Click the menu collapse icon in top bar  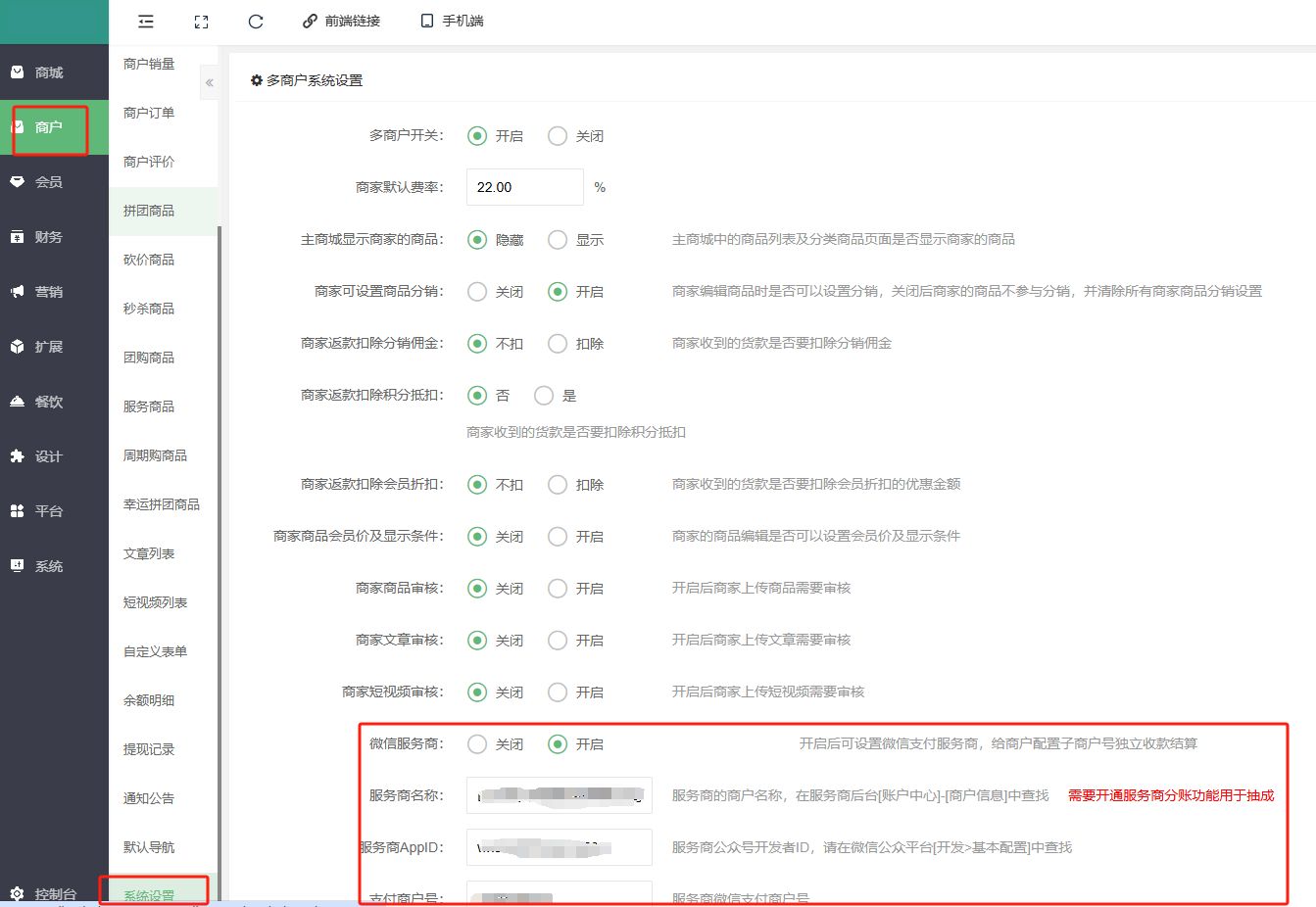[x=146, y=22]
